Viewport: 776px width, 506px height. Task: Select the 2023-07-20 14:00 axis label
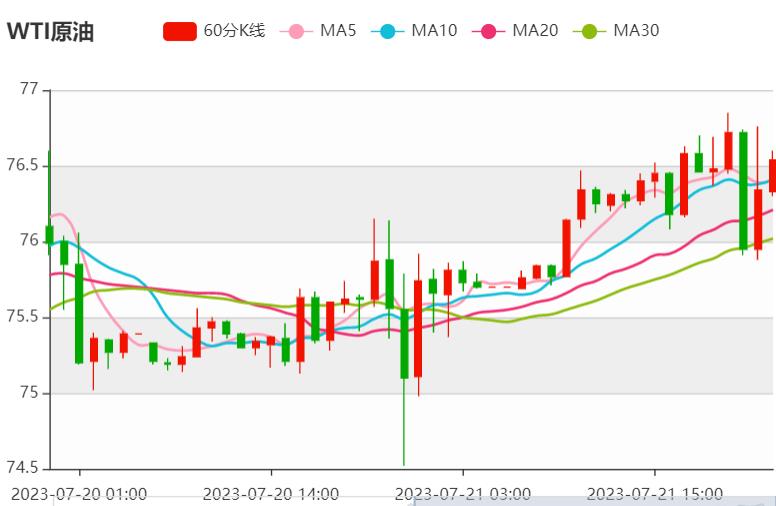pyautogui.click(x=270, y=494)
